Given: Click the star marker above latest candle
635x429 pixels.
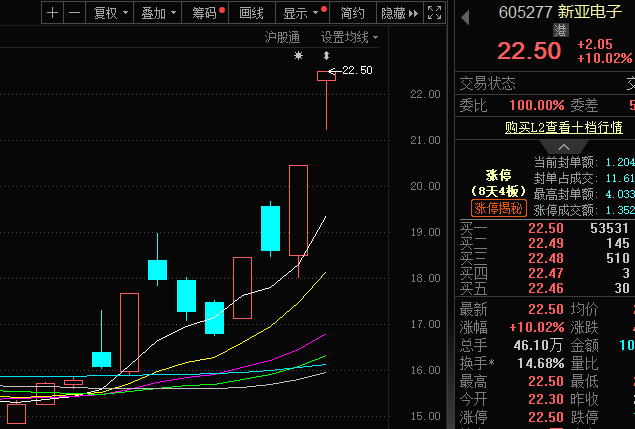Looking at the screenshot, I should click(x=297, y=56).
